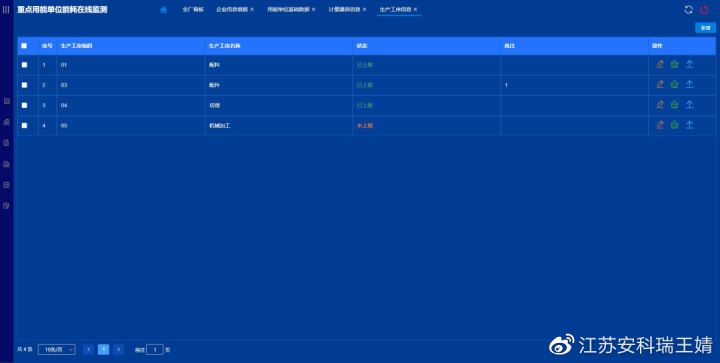This screenshot has width=720, height=363.
Task: Click the edit pencil icon for row 01
Action: (660, 65)
